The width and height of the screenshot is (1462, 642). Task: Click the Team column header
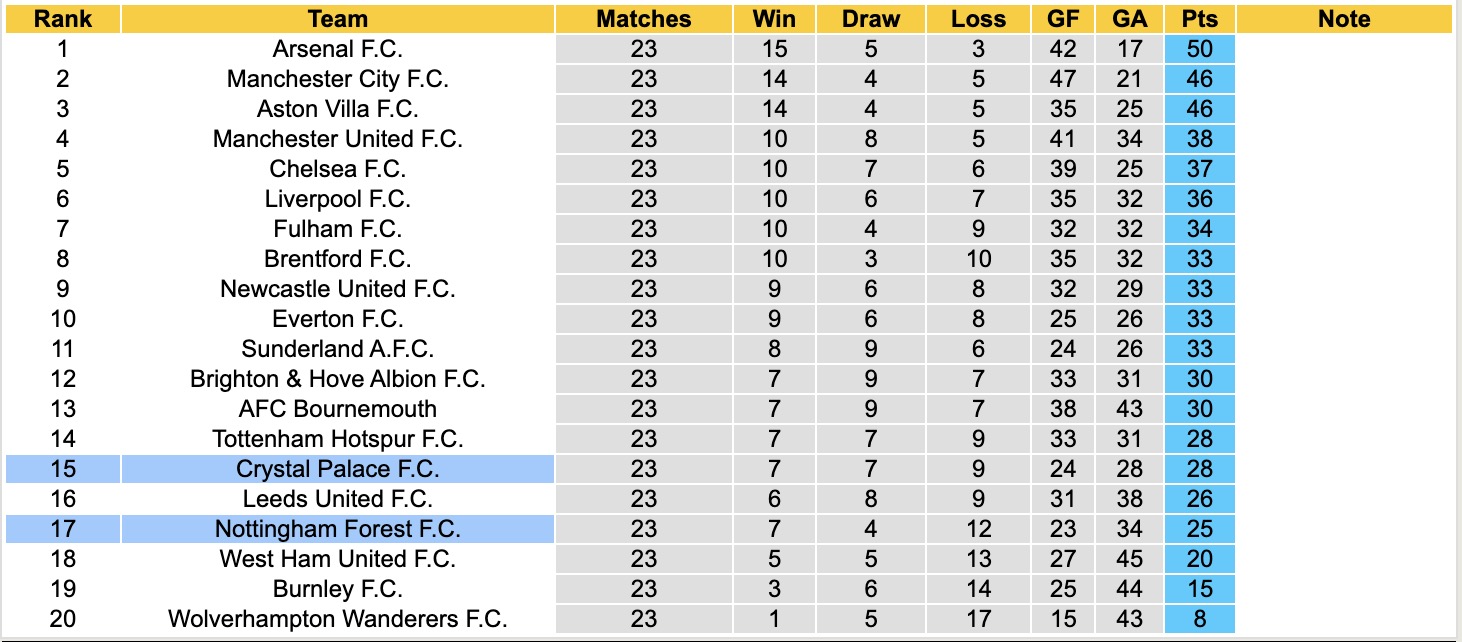338,19
